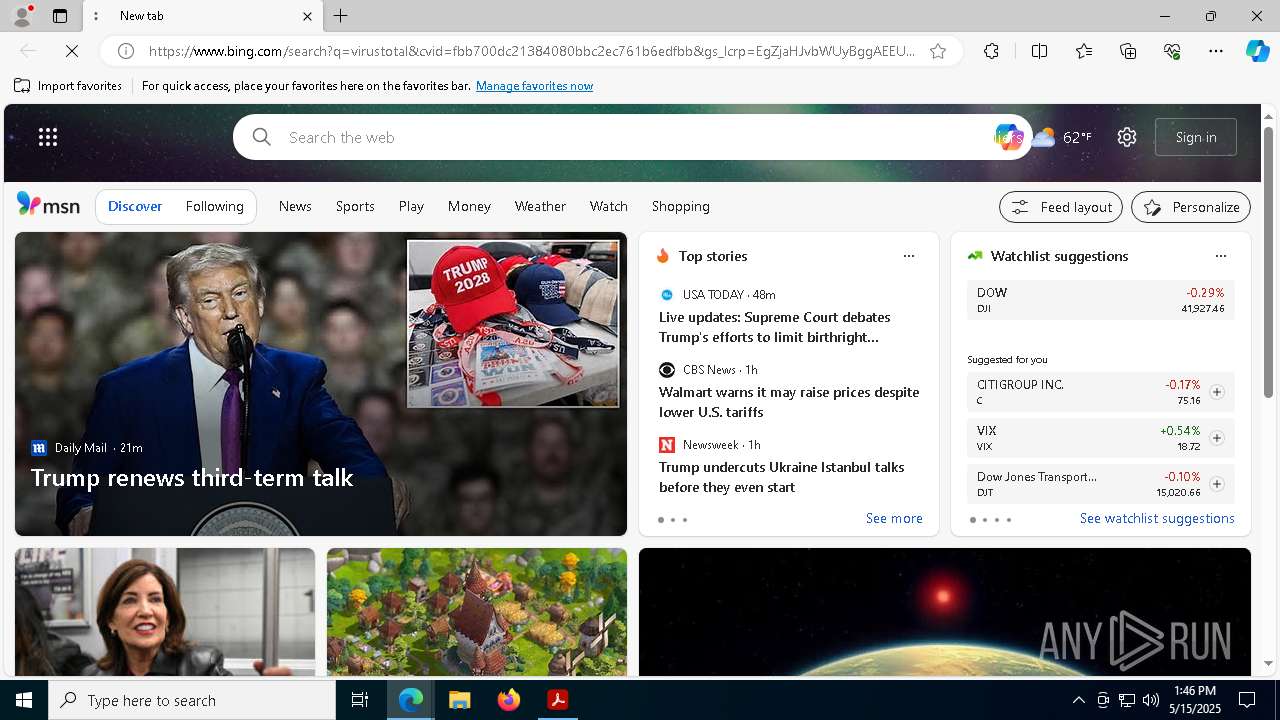Open File Explorer from the taskbar
Image resolution: width=1280 pixels, height=720 pixels.
(x=460, y=700)
